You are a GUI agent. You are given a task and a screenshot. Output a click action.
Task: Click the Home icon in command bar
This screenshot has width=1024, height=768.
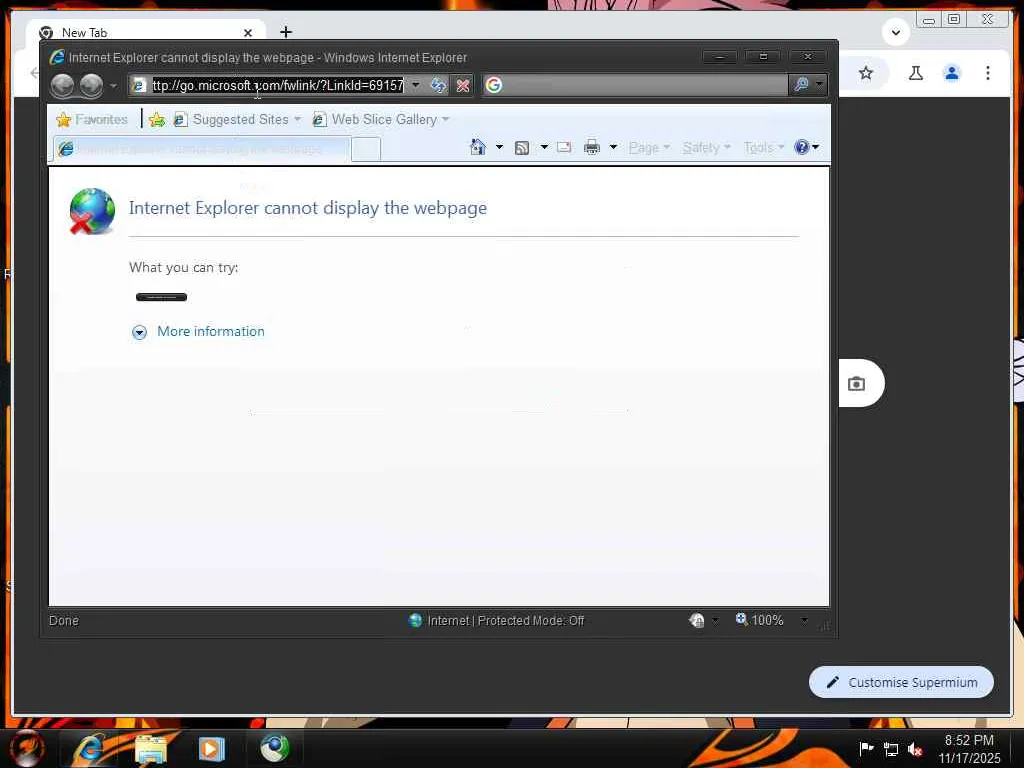pyautogui.click(x=478, y=148)
